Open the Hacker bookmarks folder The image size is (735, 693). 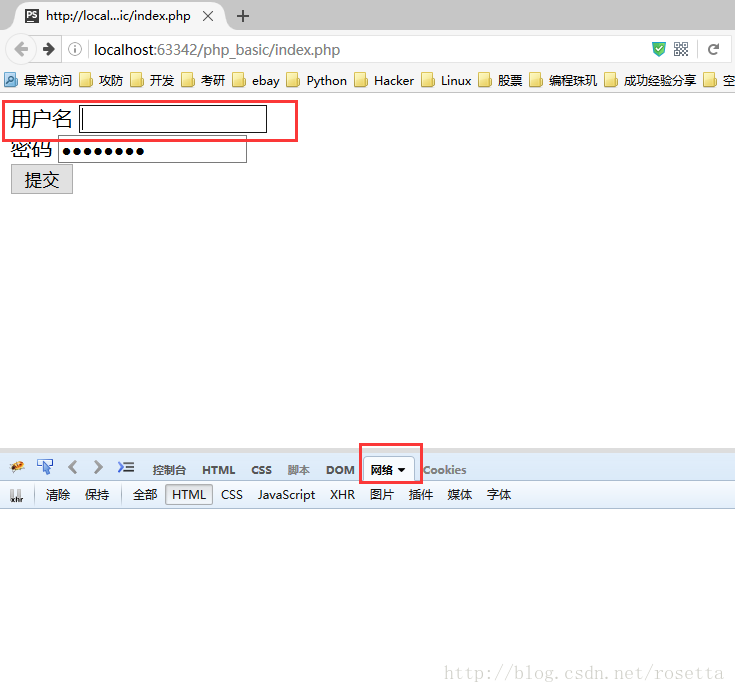384,80
